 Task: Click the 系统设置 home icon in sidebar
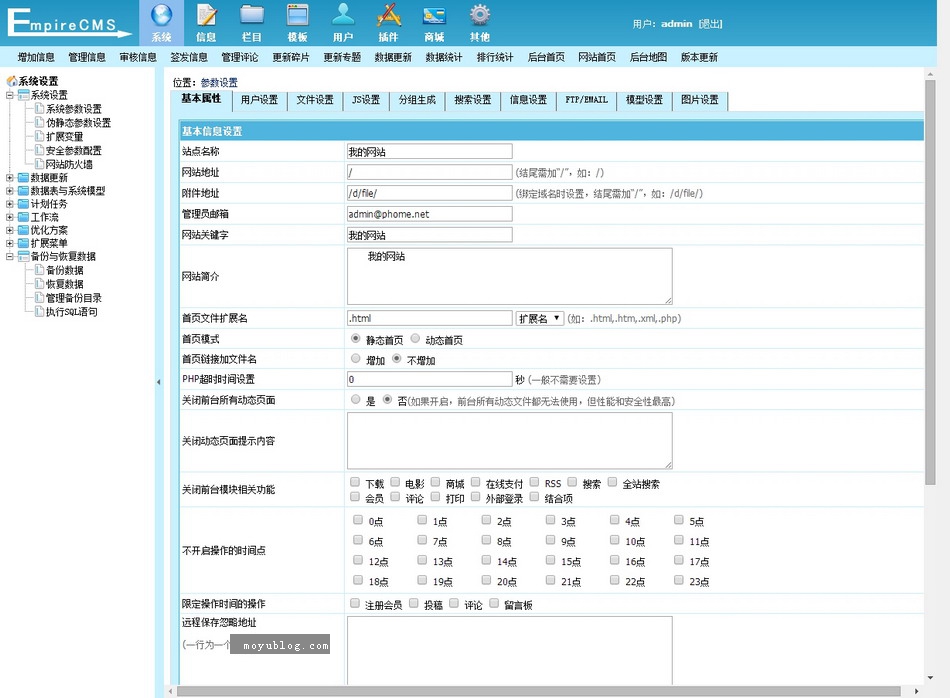click(x=12, y=81)
